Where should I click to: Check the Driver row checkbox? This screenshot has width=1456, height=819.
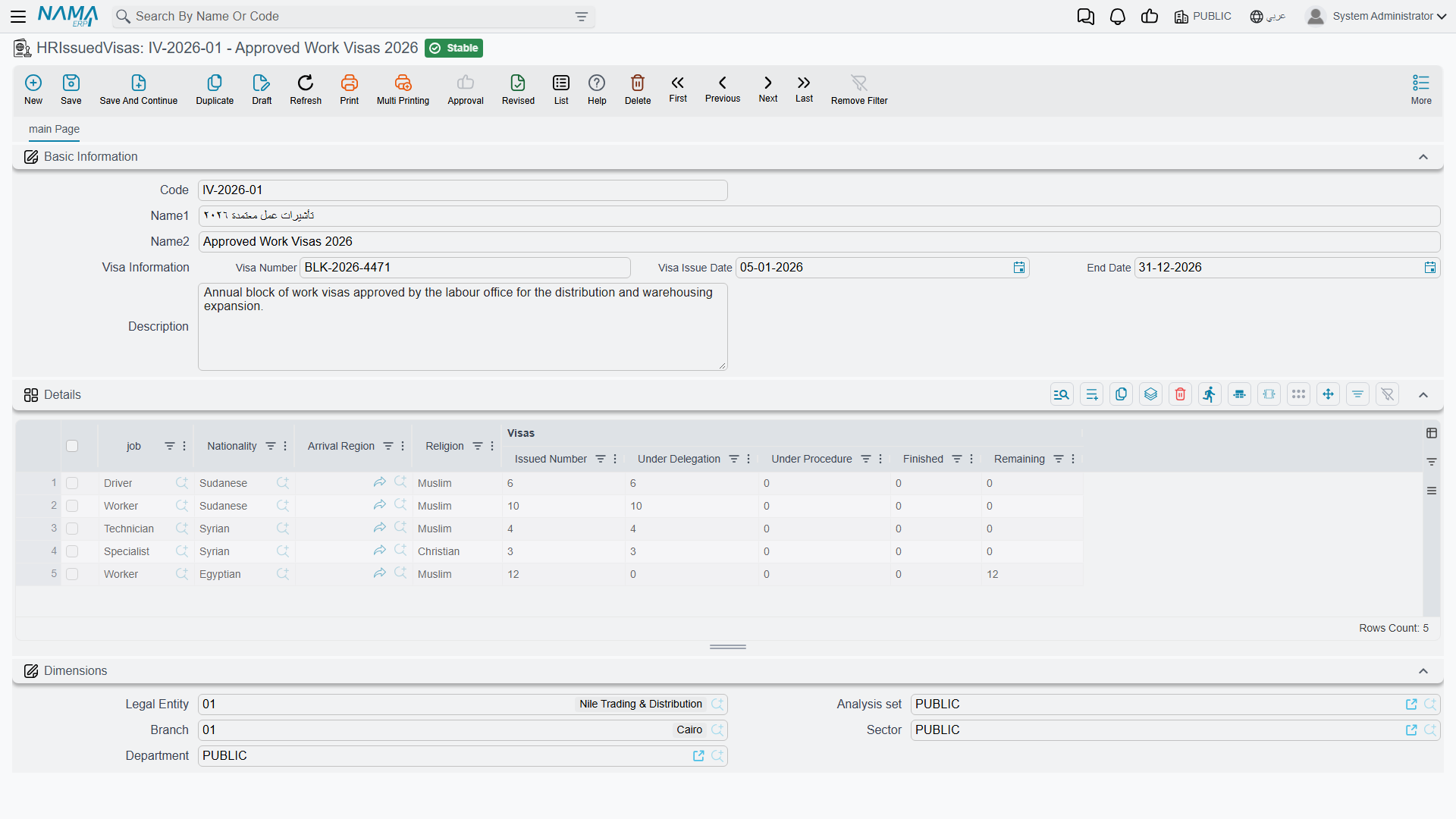tap(72, 483)
